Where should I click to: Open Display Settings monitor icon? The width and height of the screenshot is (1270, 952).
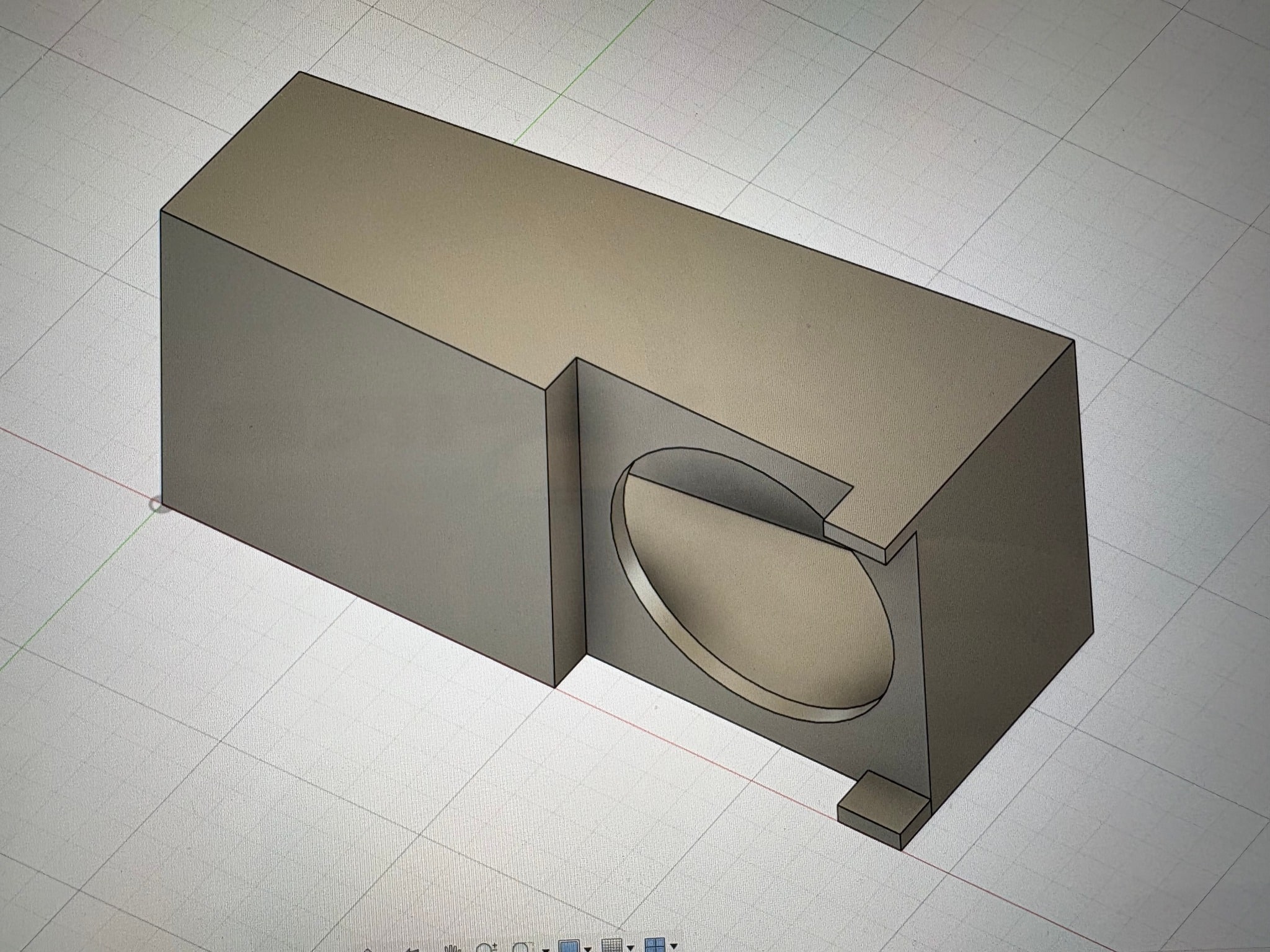click(569, 947)
